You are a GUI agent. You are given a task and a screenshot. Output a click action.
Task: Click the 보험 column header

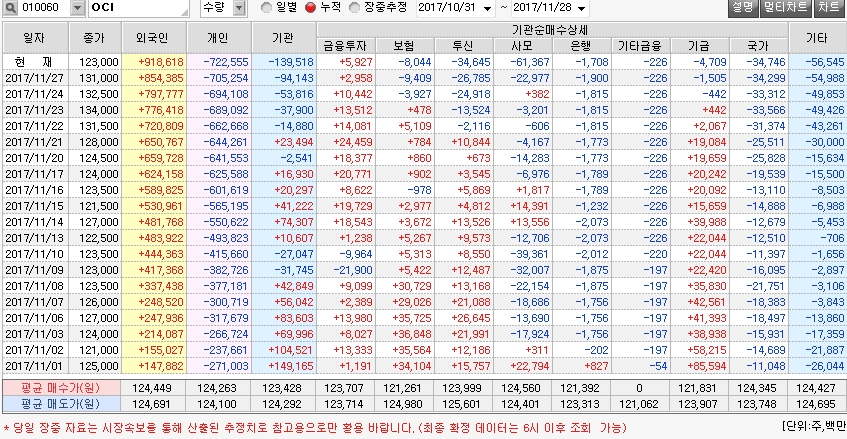(405, 46)
